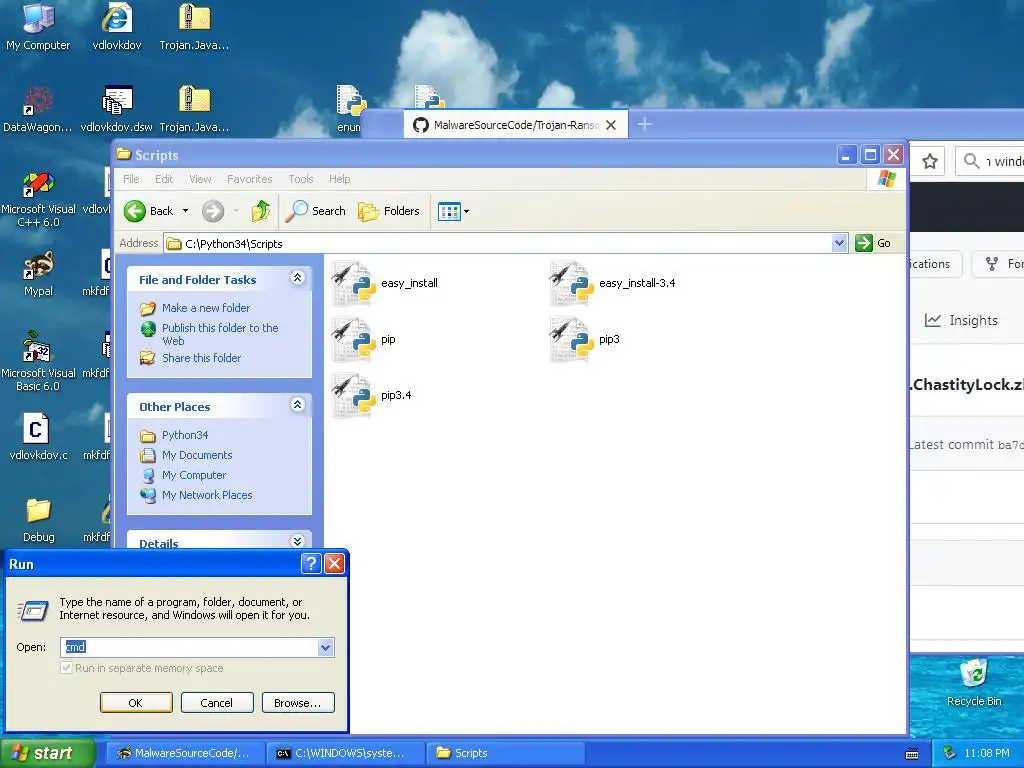Close the Run dialog

[334, 564]
